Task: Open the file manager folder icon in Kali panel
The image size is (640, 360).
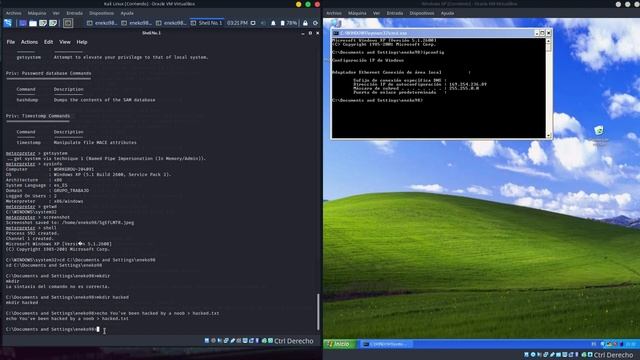Action: [x=33, y=23]
